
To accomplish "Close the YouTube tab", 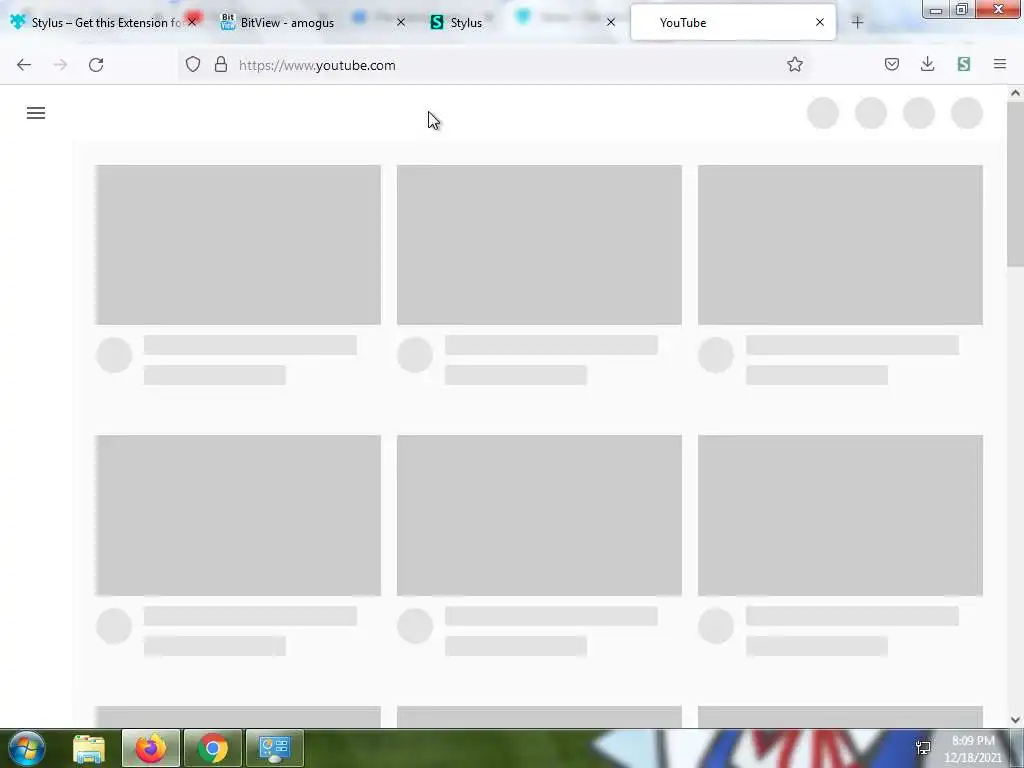I will [820, 22].
